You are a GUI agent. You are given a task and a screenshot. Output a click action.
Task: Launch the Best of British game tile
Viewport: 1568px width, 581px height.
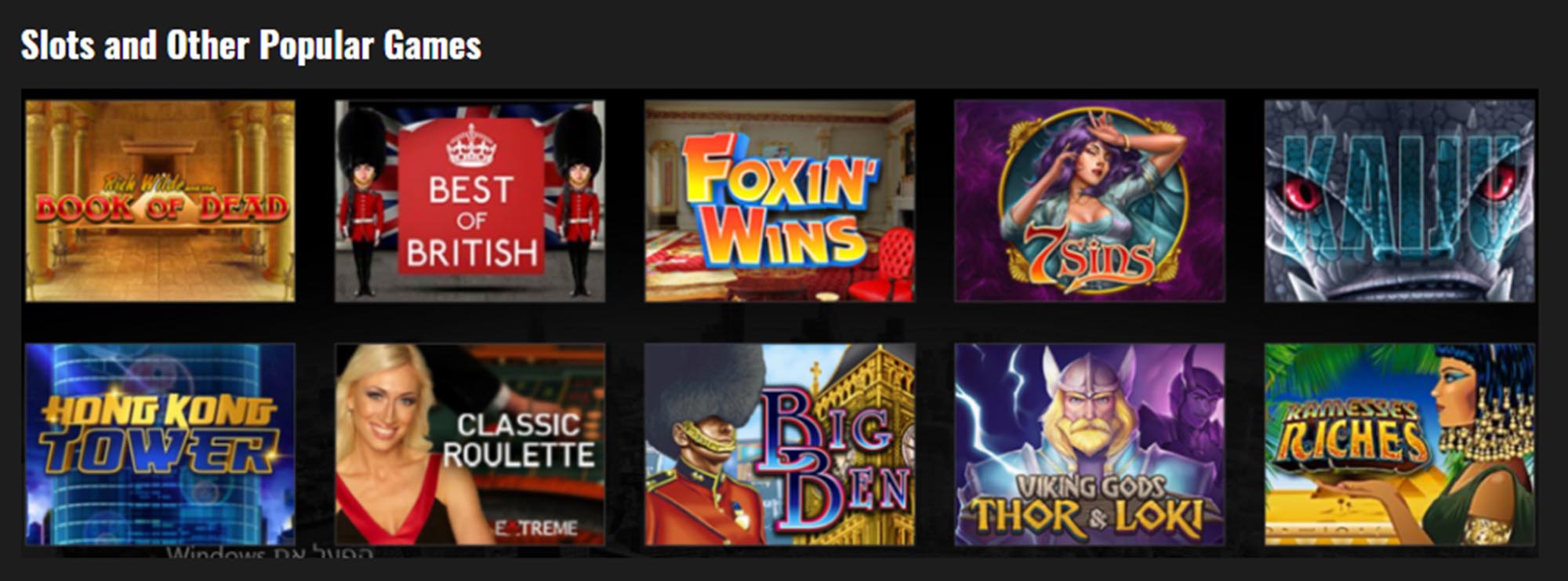(470, 201)
